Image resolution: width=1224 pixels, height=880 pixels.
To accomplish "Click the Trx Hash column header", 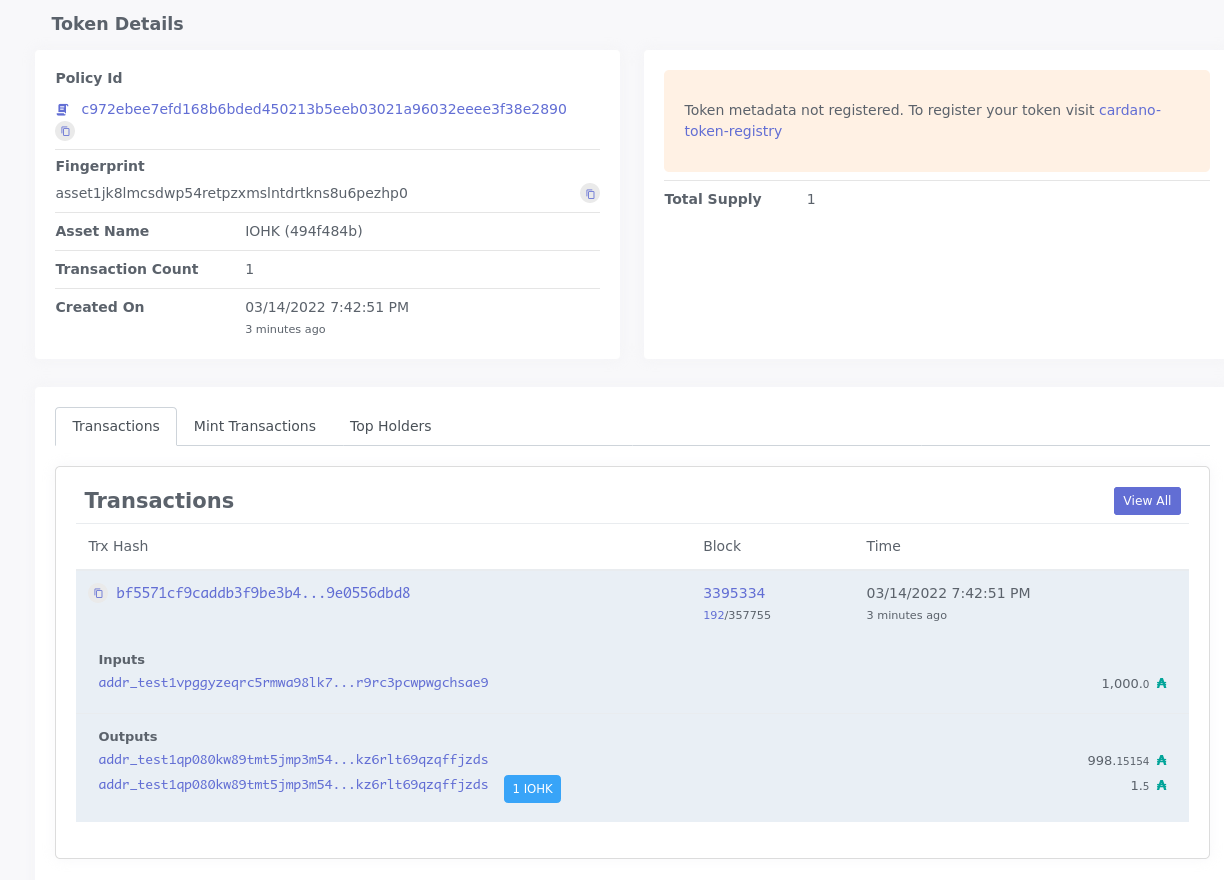I will [118, 546].
